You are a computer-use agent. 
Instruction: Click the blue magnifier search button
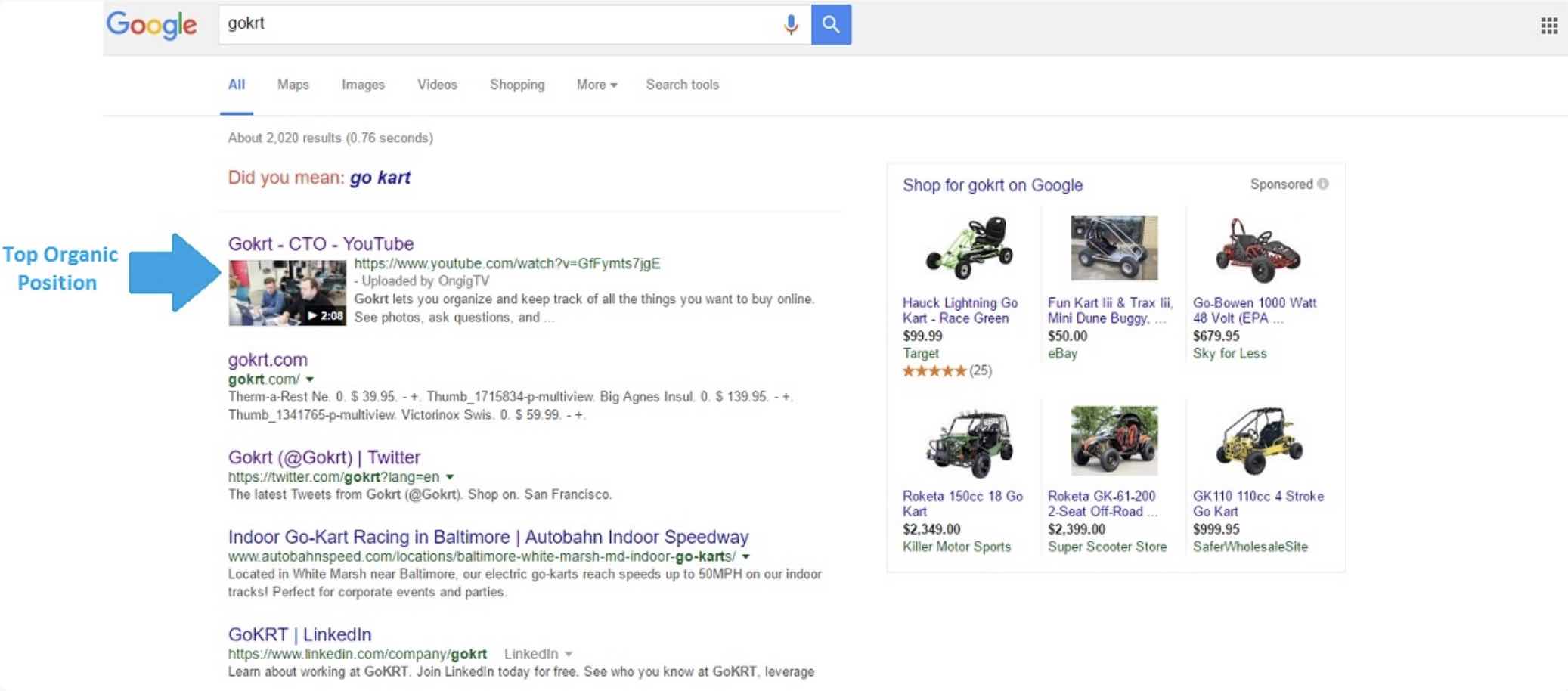point(831,25)
